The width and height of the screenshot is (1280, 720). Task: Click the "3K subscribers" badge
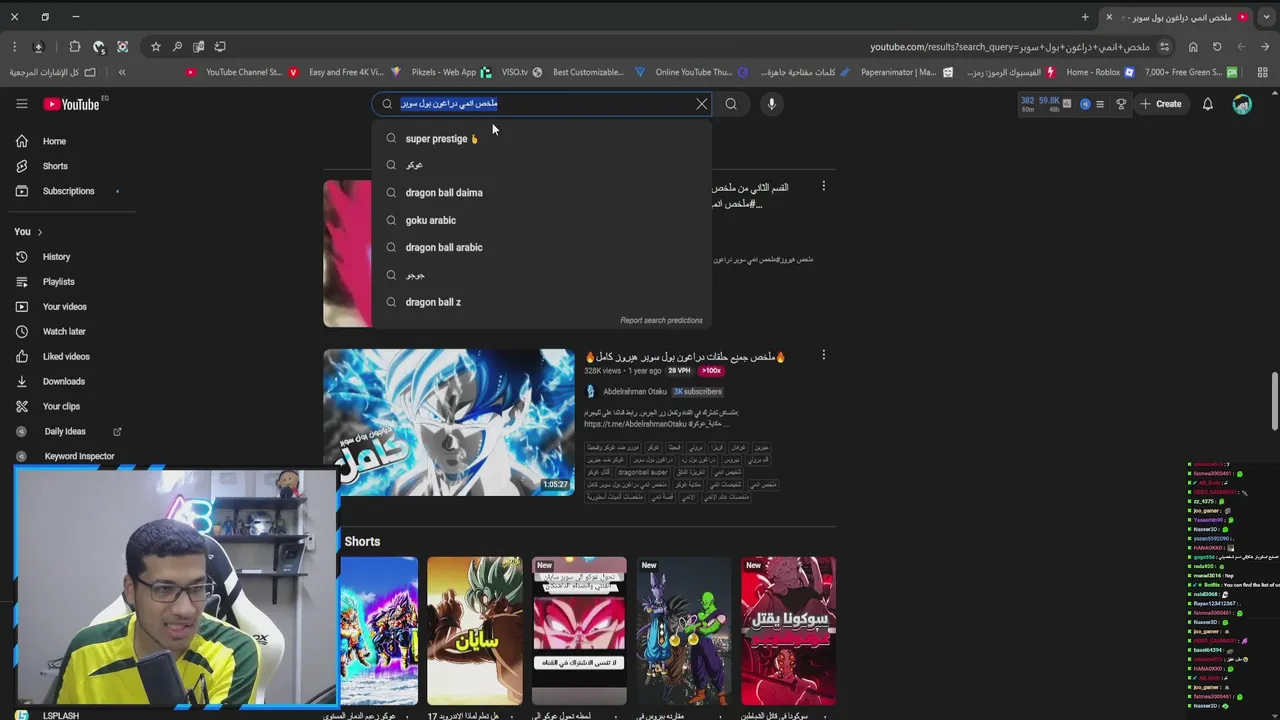[x=697, y=392]
